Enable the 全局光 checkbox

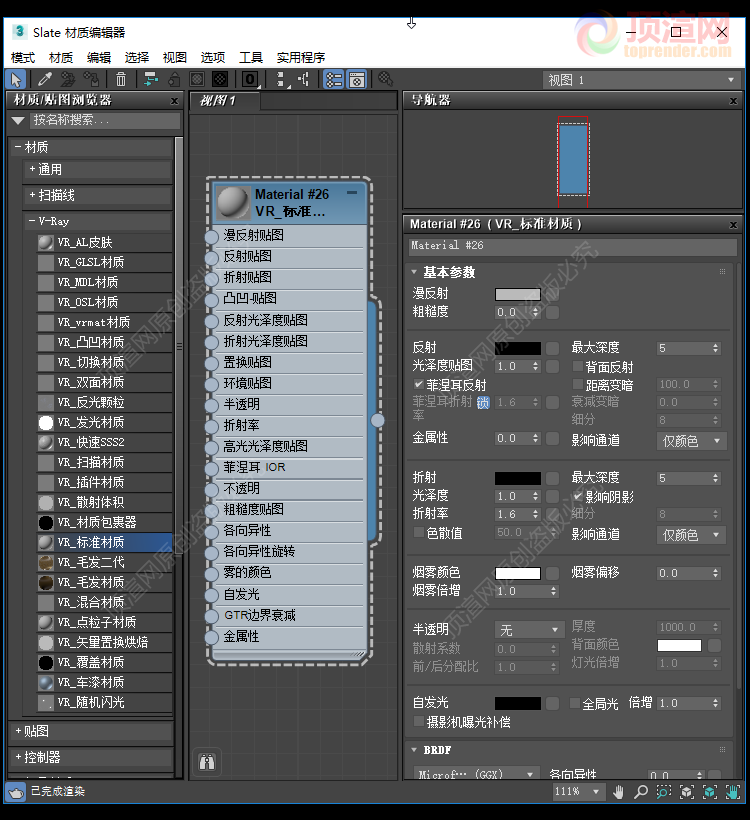point(574,703)
